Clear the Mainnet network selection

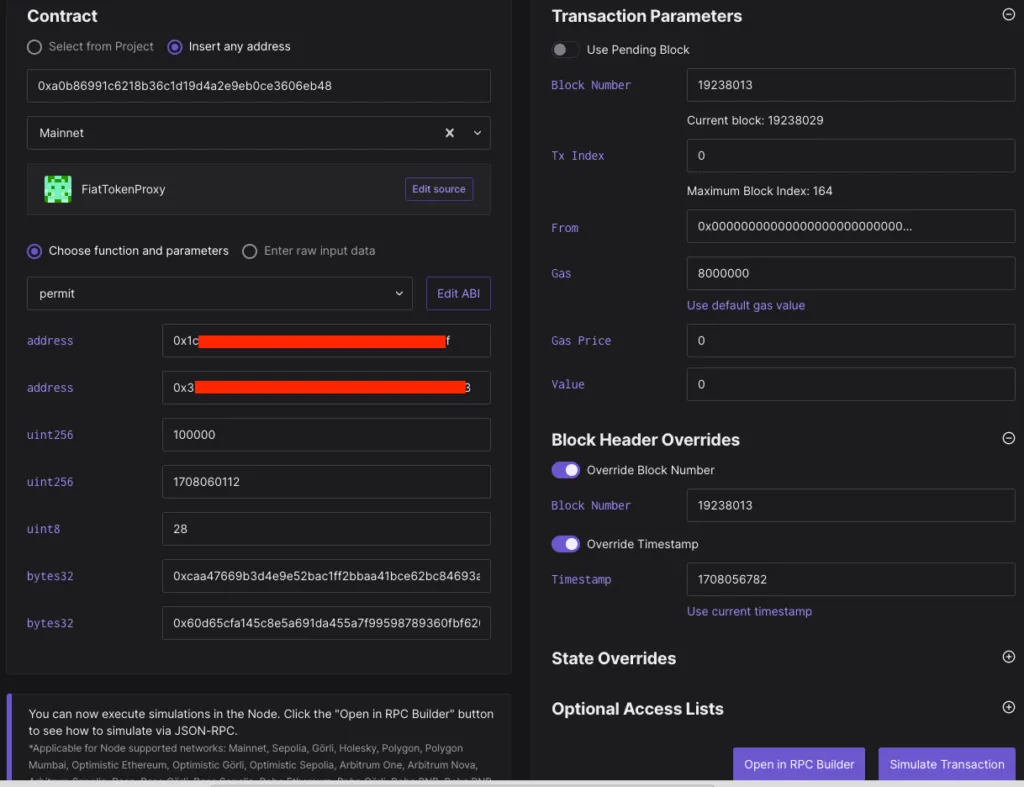point(449,133)
